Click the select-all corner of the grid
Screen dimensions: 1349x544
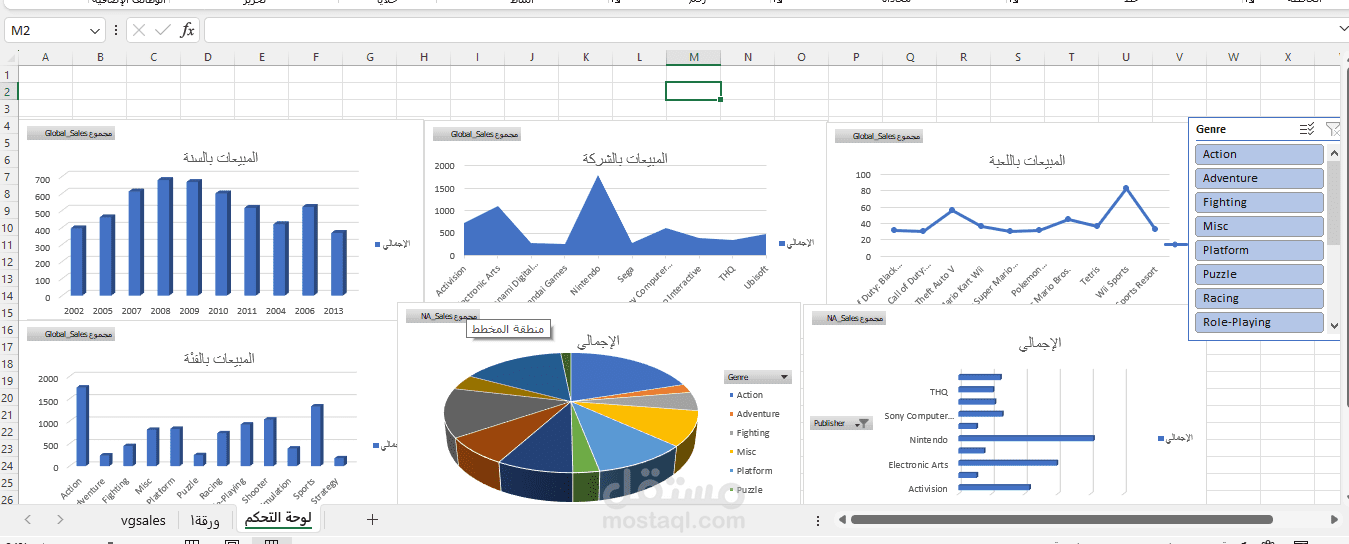click(9, 57)
